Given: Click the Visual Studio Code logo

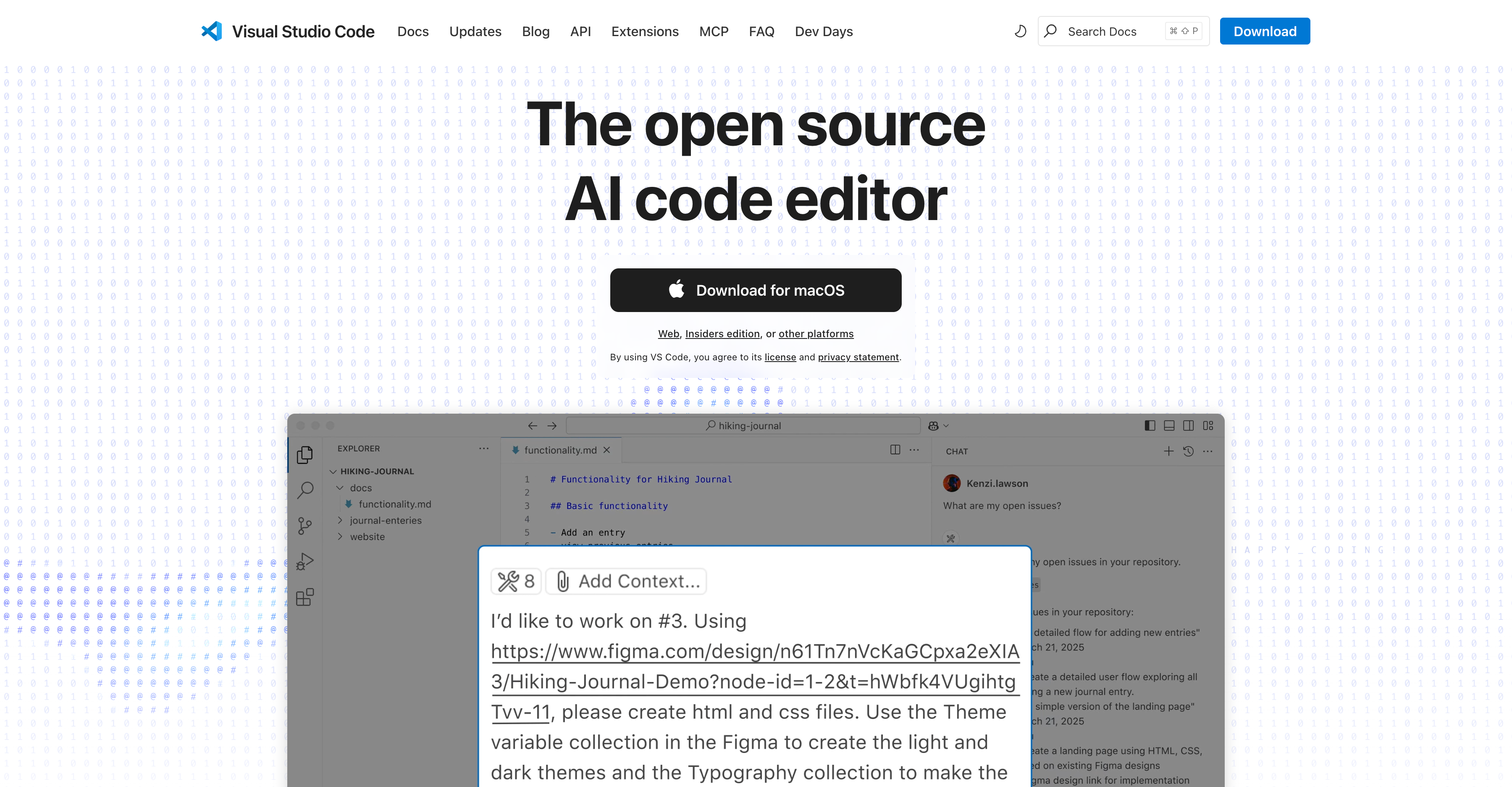Looking at the screenshot, I should [x=212, y=31].
